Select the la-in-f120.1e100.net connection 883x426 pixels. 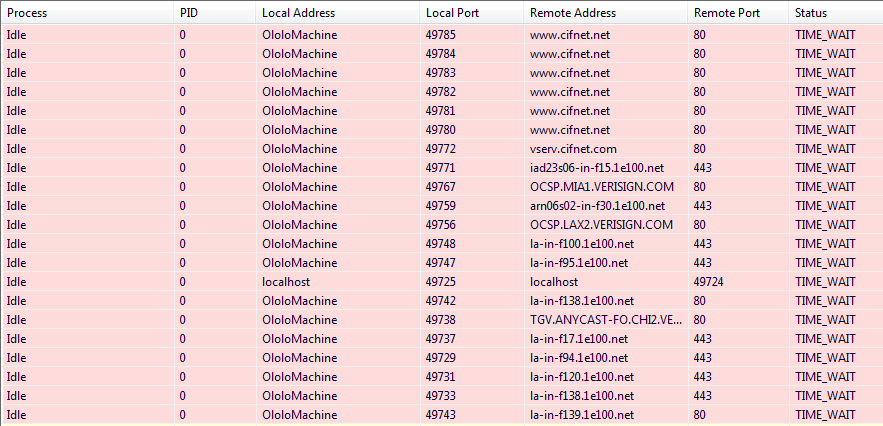[x=582, y=377]
